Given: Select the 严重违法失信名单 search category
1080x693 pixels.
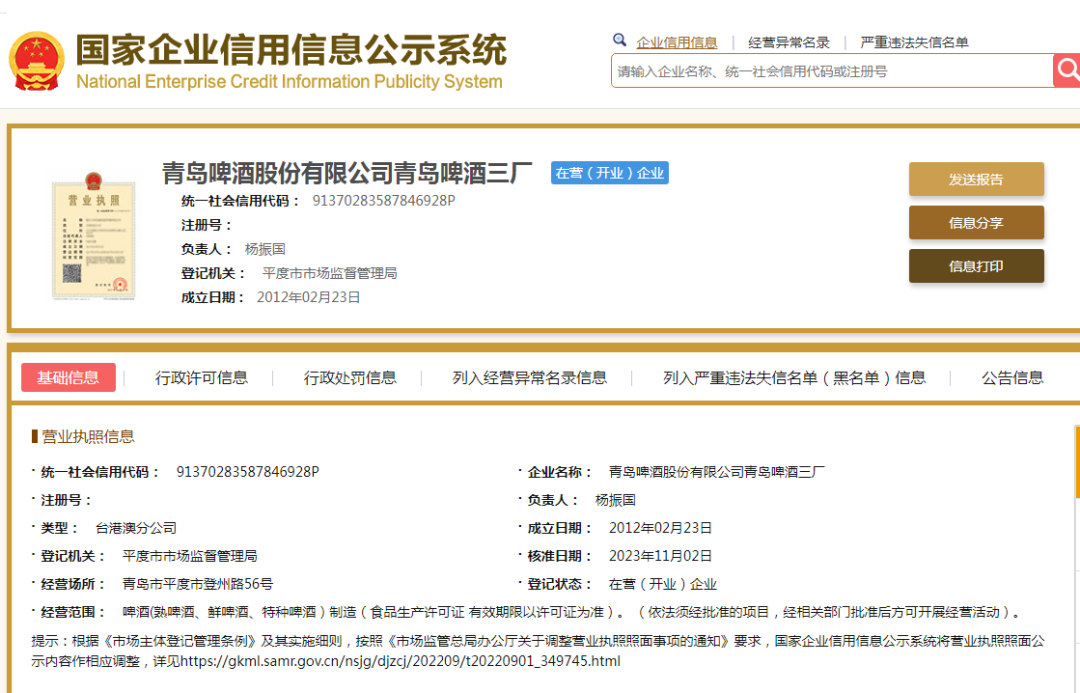Looking at the screenshot, I should (x=914, y=42).
